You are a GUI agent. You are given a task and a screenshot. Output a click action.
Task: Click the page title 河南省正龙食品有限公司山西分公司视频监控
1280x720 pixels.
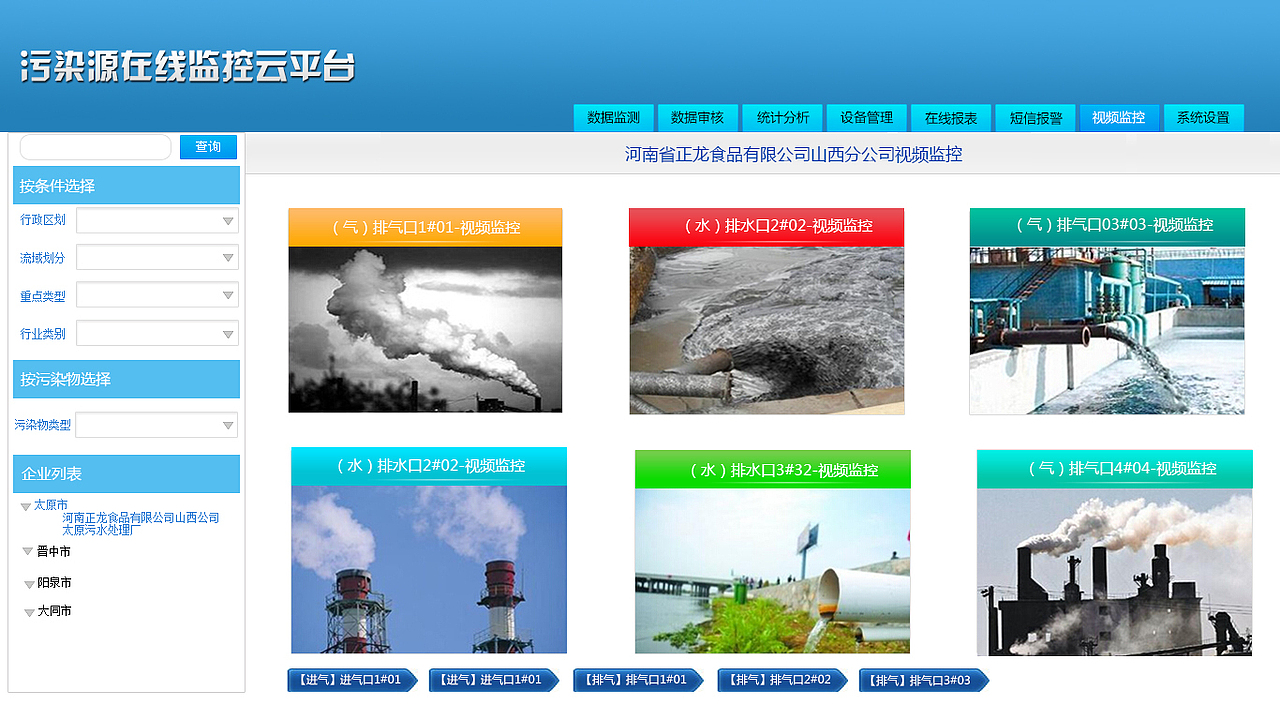(794, 154)
